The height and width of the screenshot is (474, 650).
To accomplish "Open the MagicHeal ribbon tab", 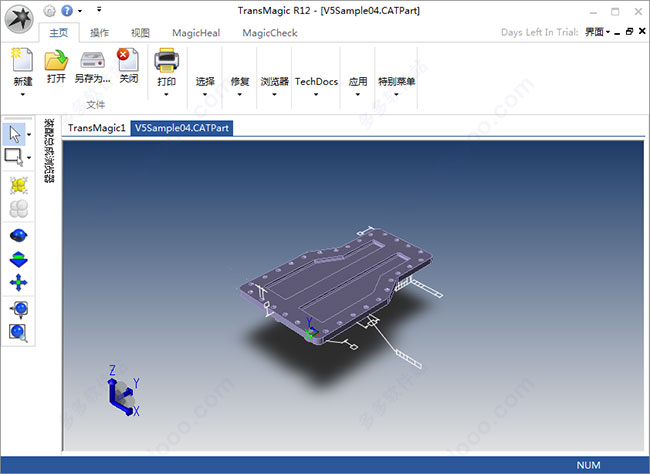I will [x=196, y=33].
